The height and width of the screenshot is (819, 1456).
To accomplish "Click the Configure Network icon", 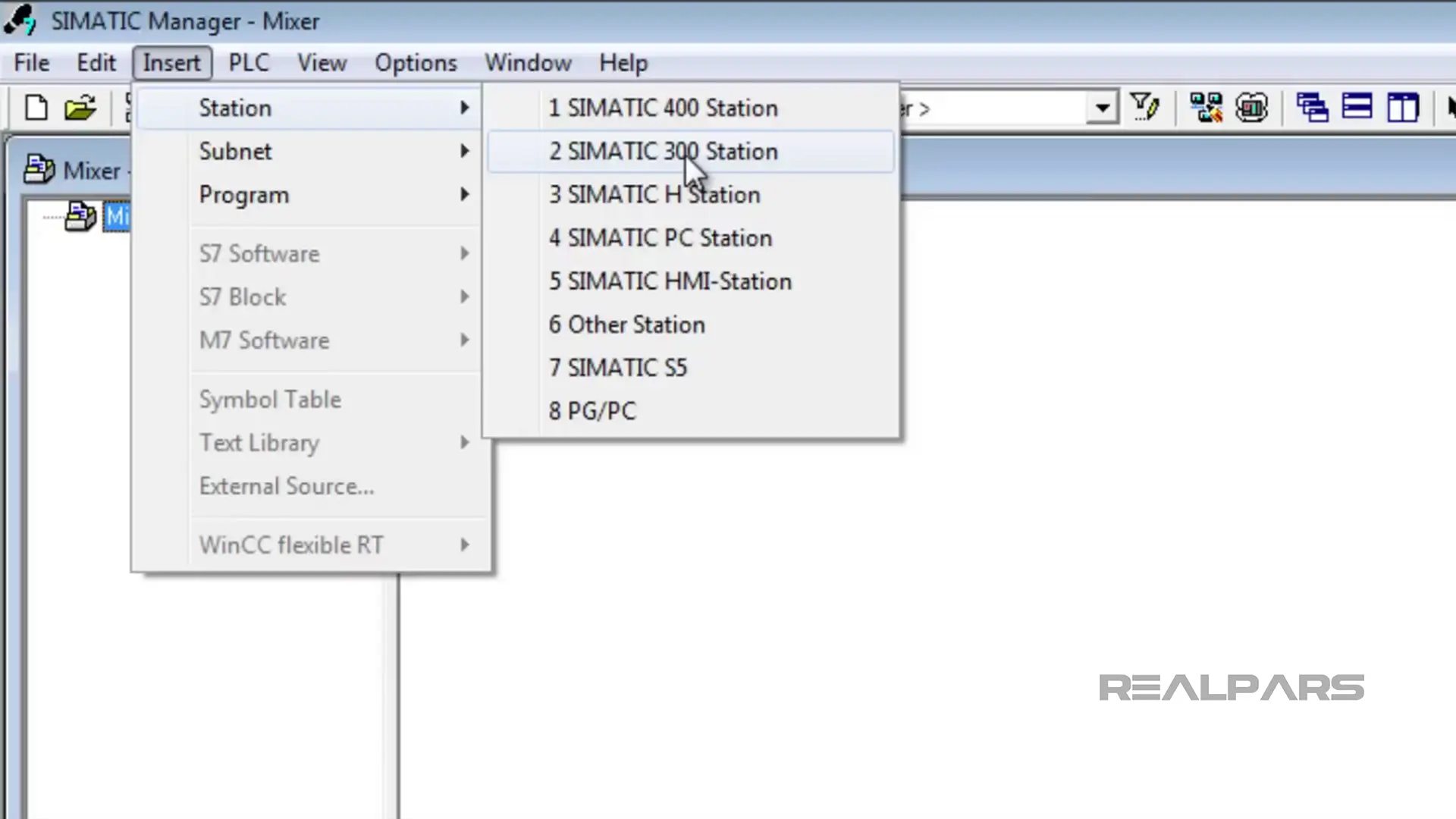I will (1206, 108).
